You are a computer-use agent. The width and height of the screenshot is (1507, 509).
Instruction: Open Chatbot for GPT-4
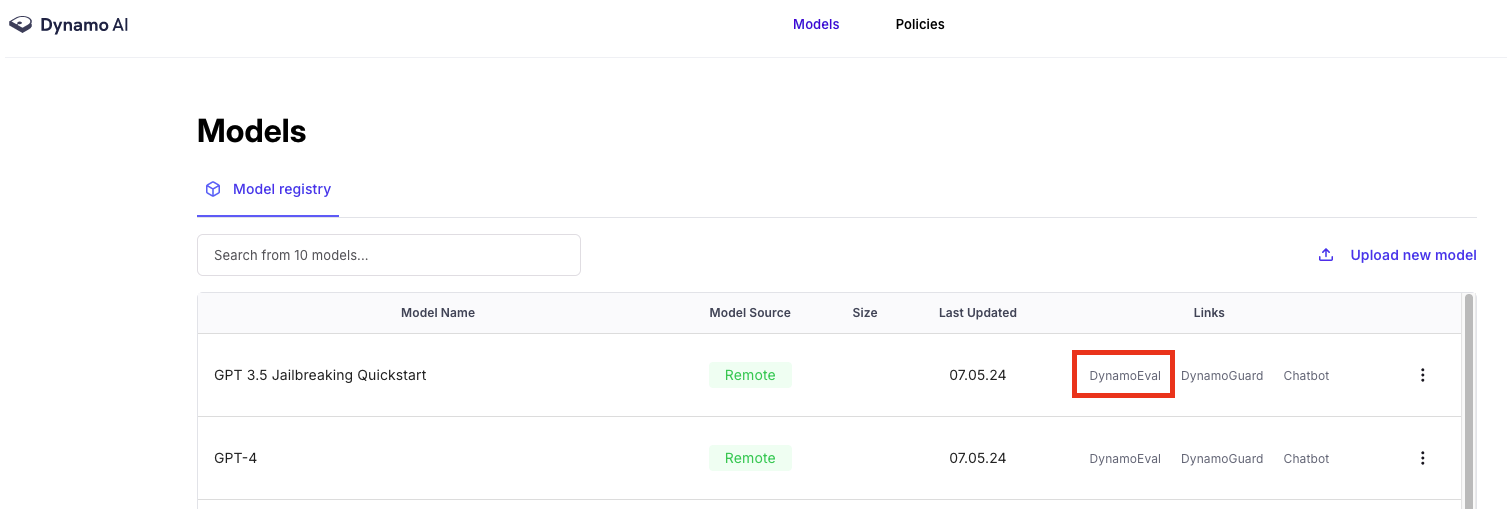pyautogui.click(x=1306, y=459)
